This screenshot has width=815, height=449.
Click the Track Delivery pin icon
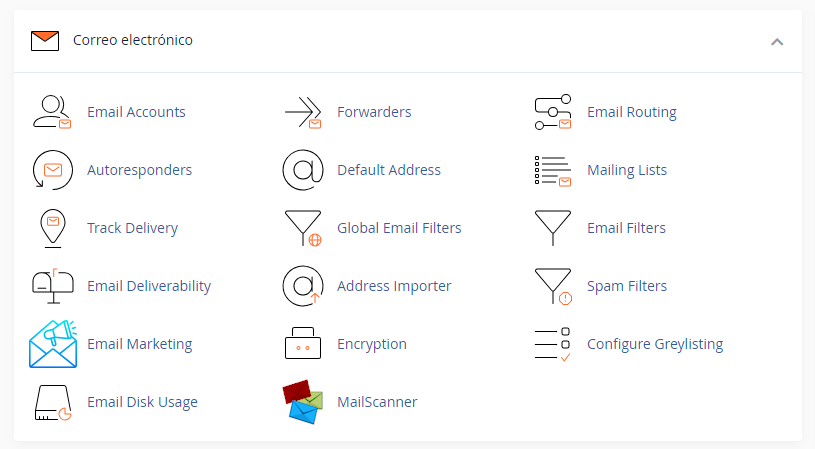52,228
